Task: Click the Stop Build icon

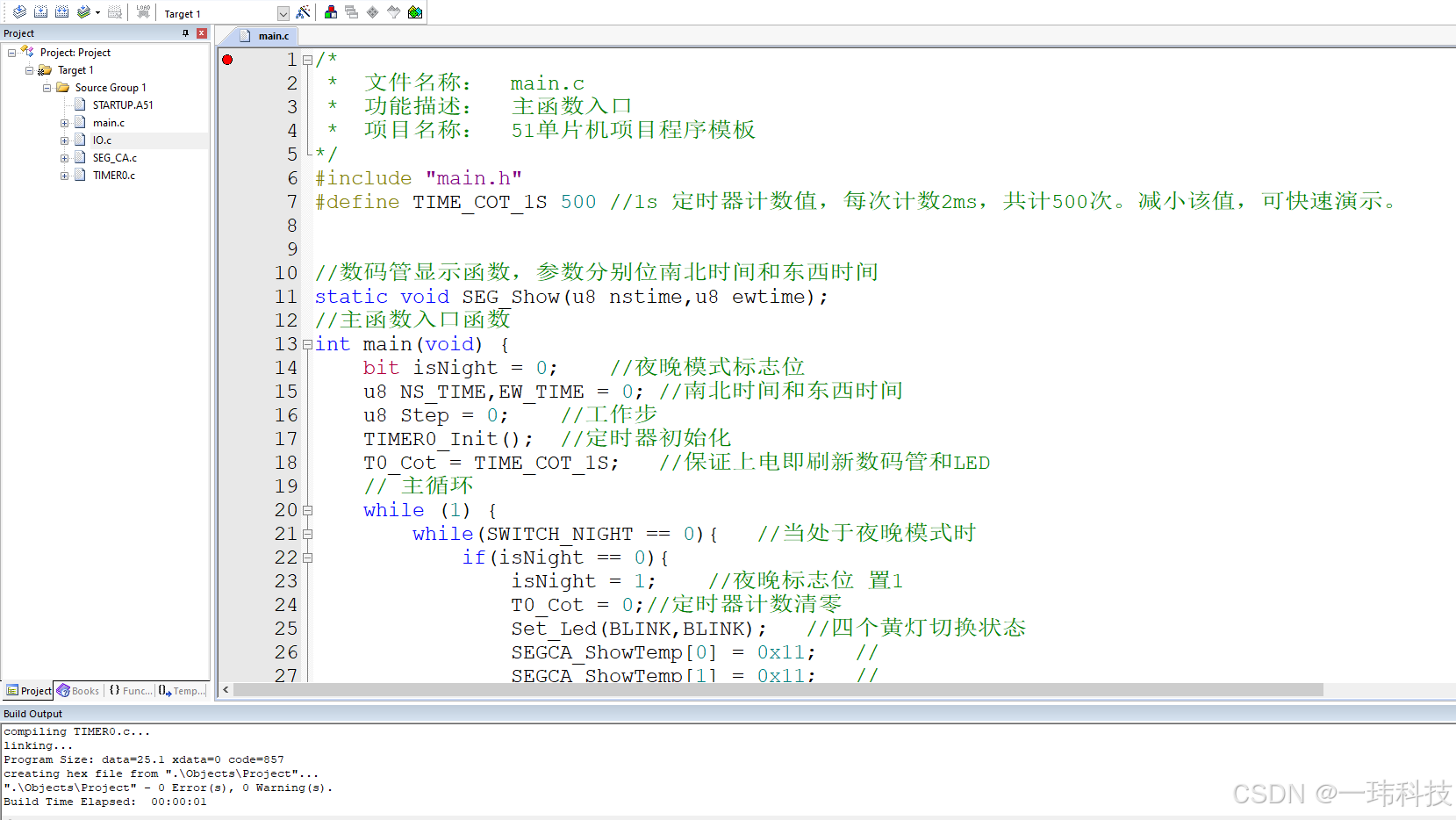Action: [115, 12]
